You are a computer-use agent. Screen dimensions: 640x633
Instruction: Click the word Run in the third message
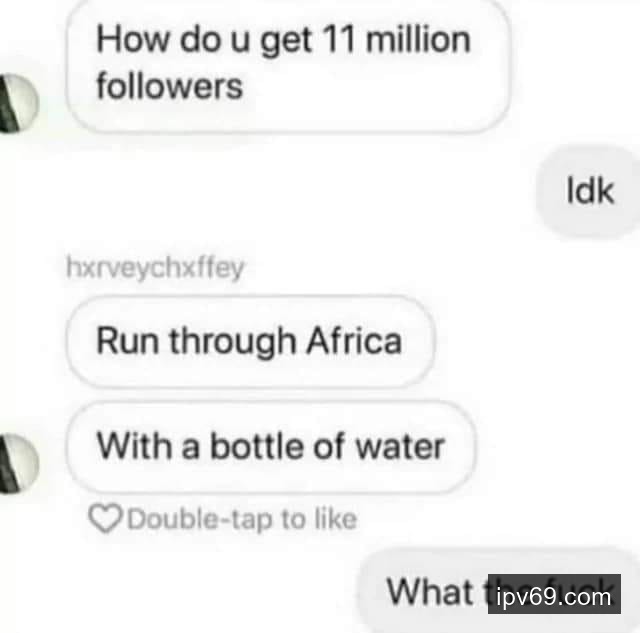point(128,341)
